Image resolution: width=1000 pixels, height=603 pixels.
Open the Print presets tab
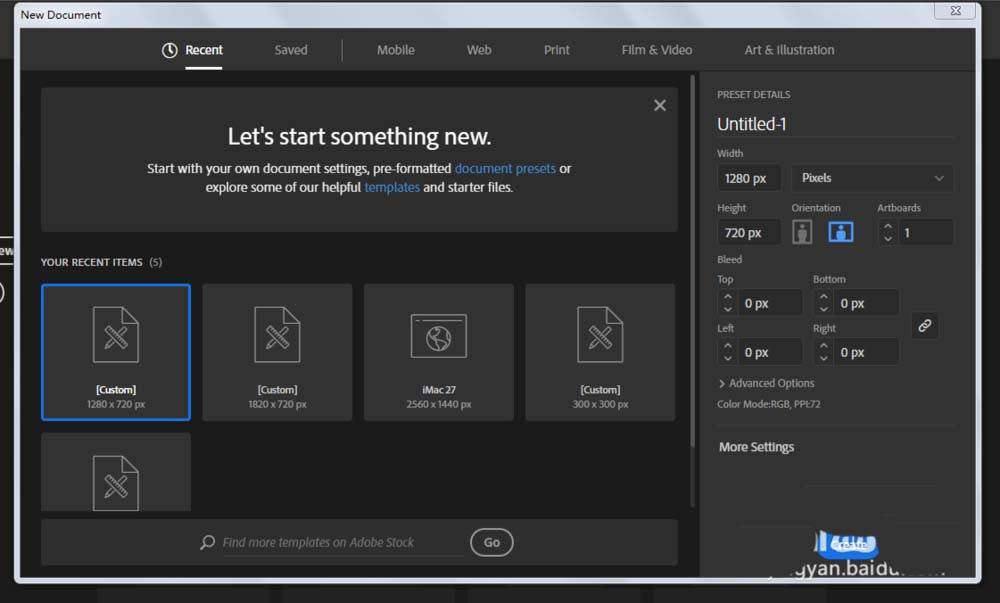point(557,50)
